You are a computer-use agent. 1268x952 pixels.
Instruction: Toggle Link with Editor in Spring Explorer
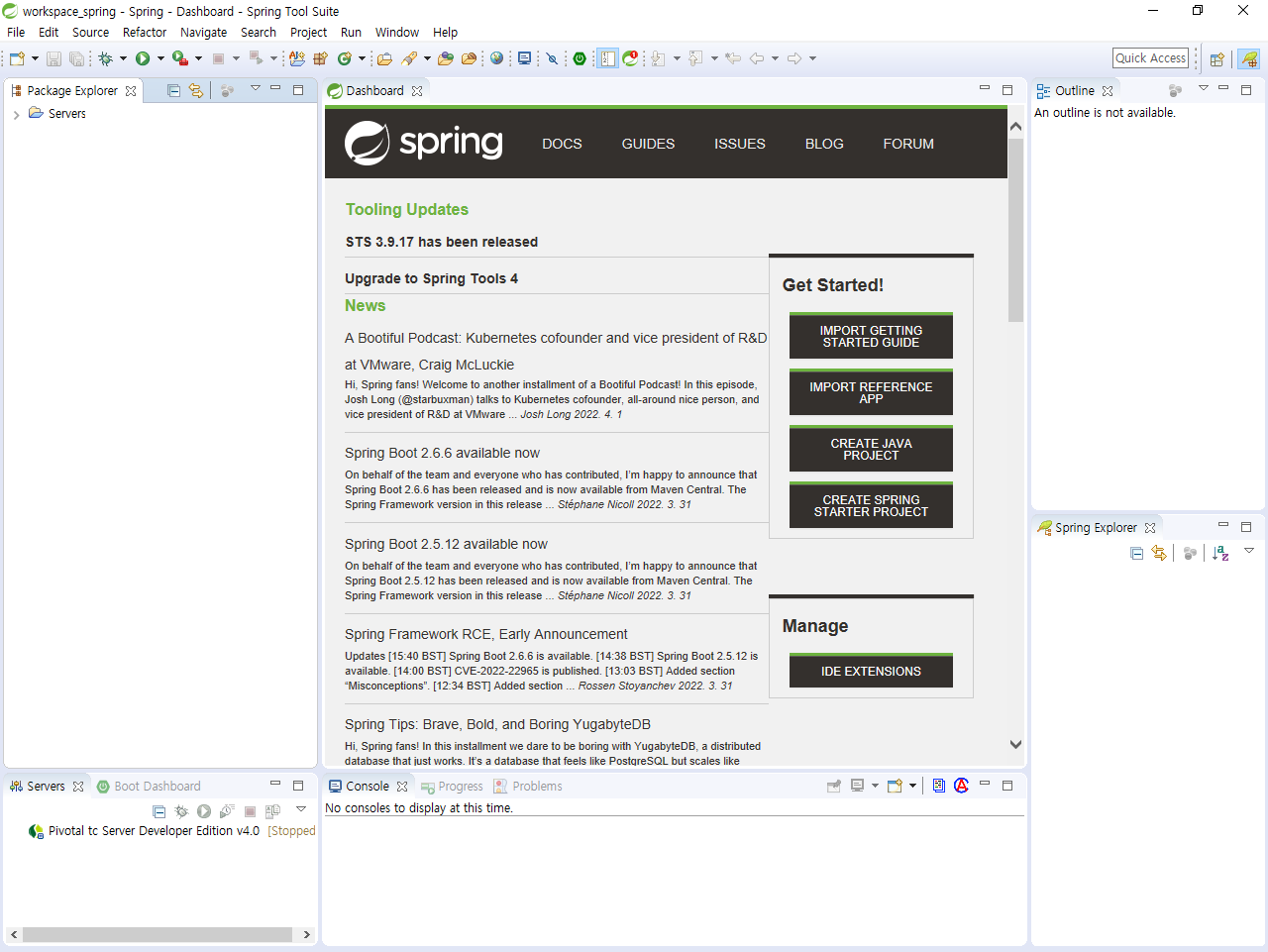tap(1159, 553)
